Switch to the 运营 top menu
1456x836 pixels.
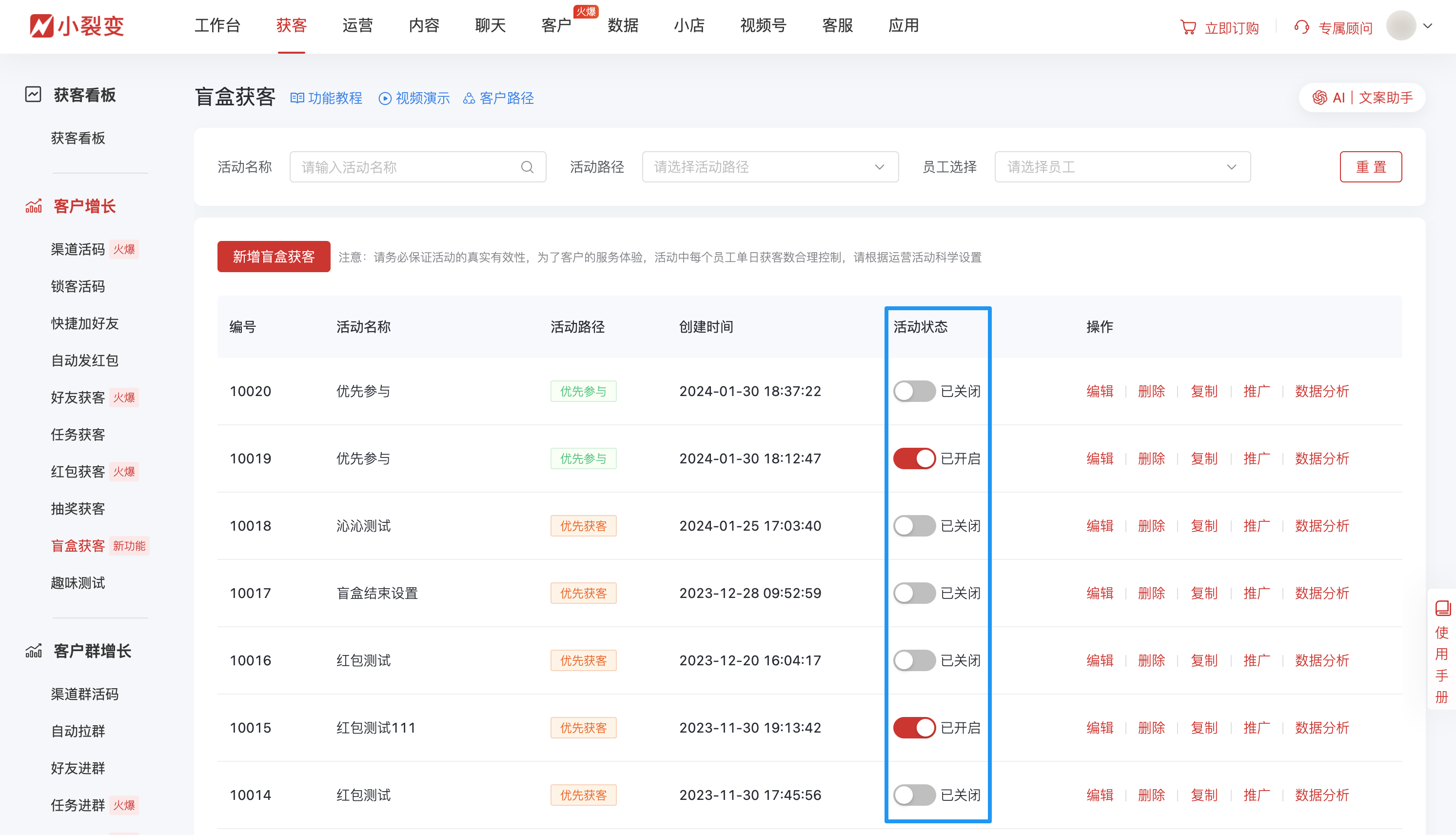(x=357, y=25)
